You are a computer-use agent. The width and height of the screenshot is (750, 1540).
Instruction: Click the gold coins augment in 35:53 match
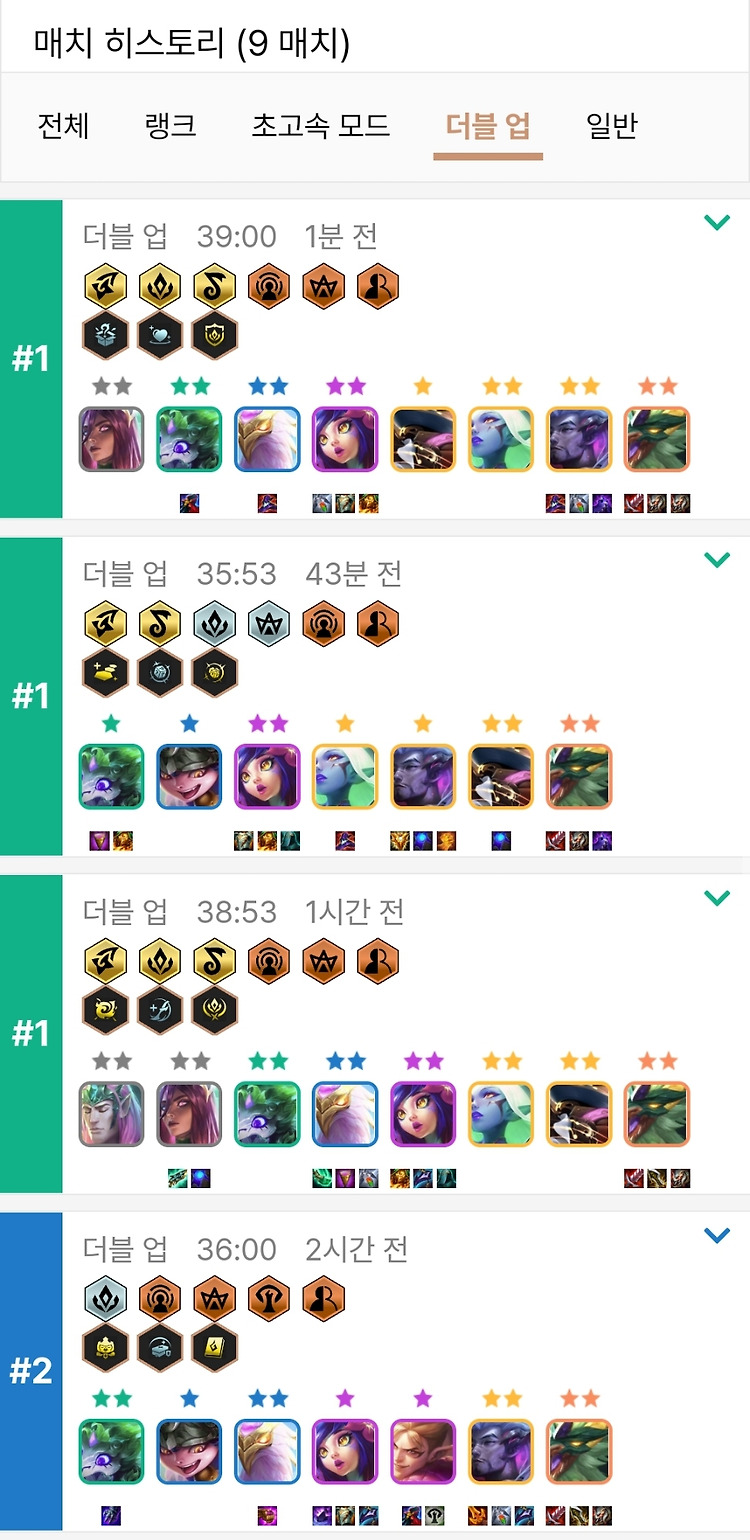[x=105, y=673]
